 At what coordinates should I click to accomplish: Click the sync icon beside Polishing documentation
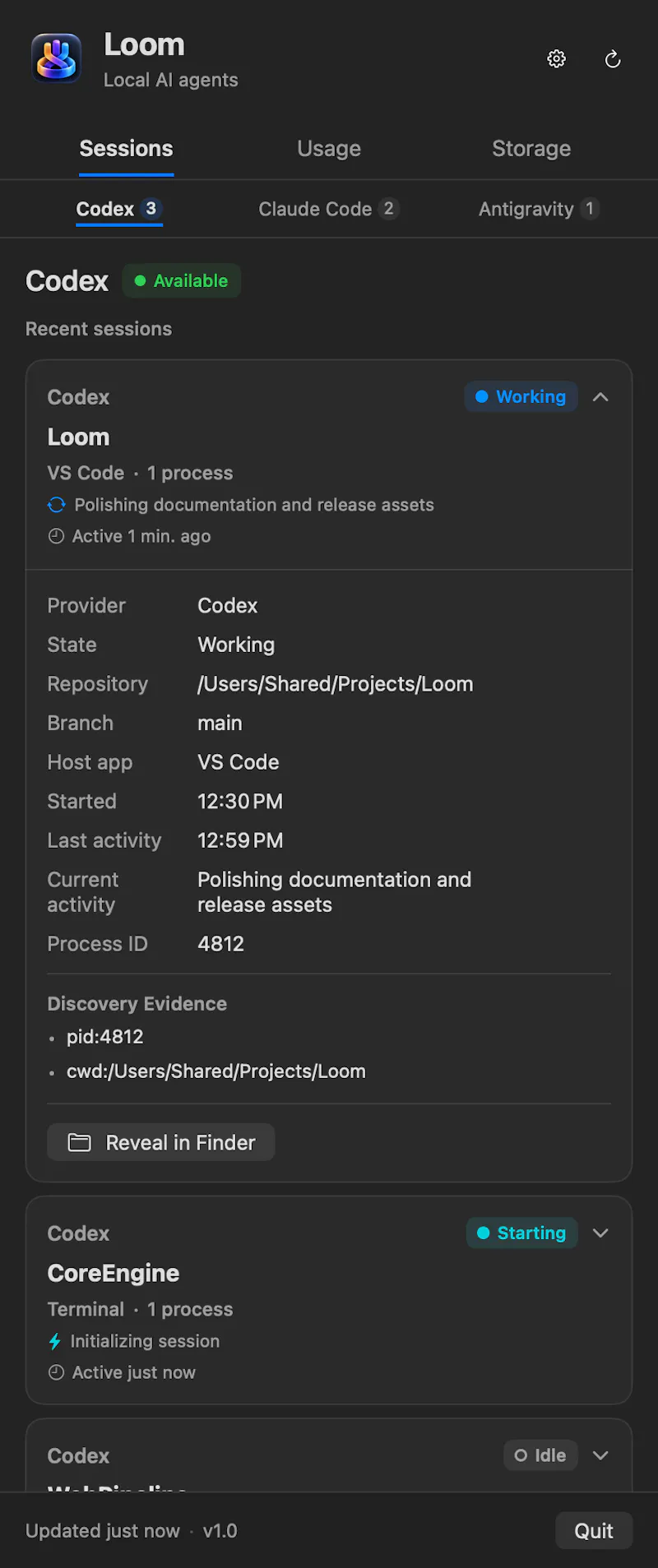pos(56,505)
